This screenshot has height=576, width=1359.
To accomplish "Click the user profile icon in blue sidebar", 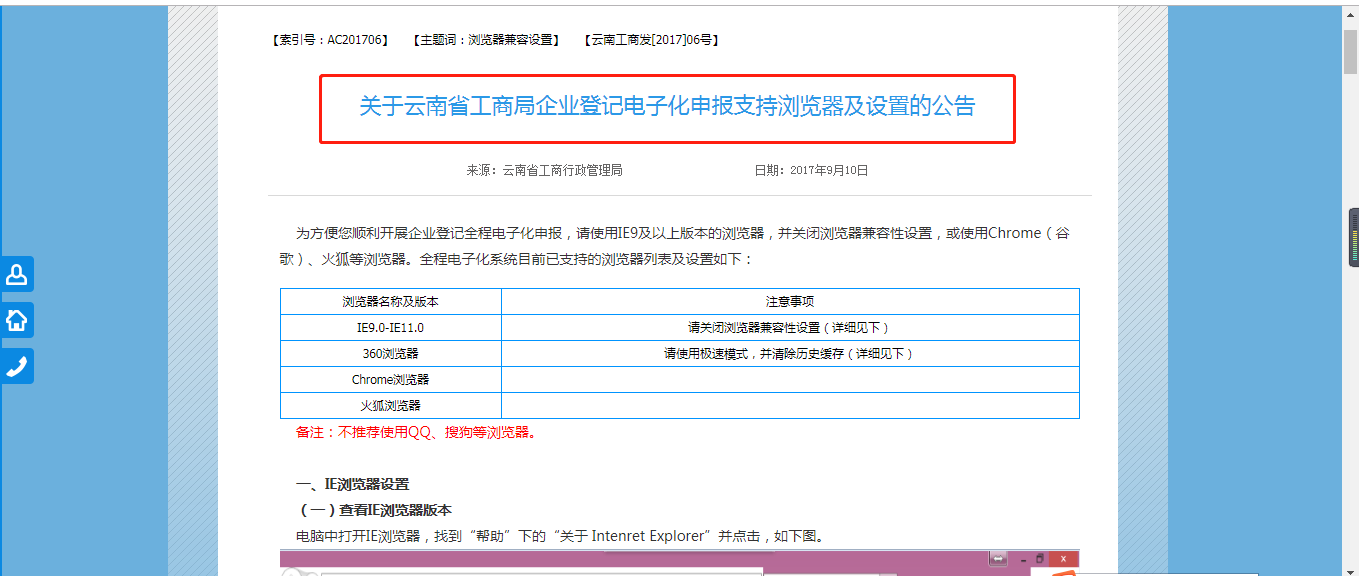I will click(x=17, y=273).
